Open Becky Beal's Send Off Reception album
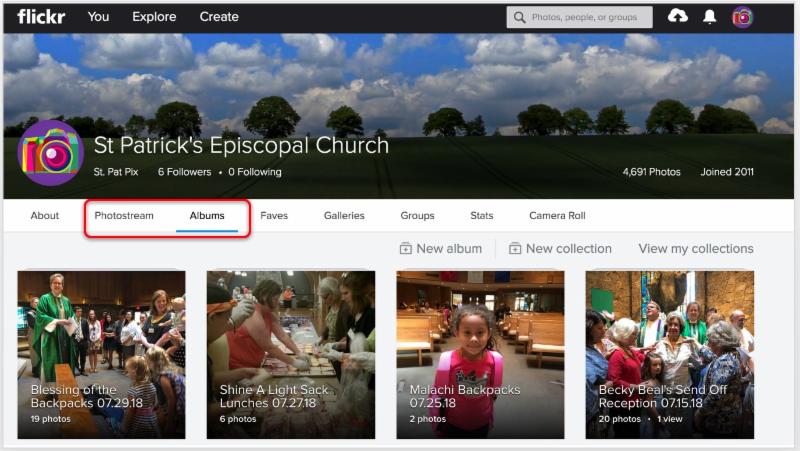The width and height of the screenshot is (800, 451). click(x=669, y=355)
